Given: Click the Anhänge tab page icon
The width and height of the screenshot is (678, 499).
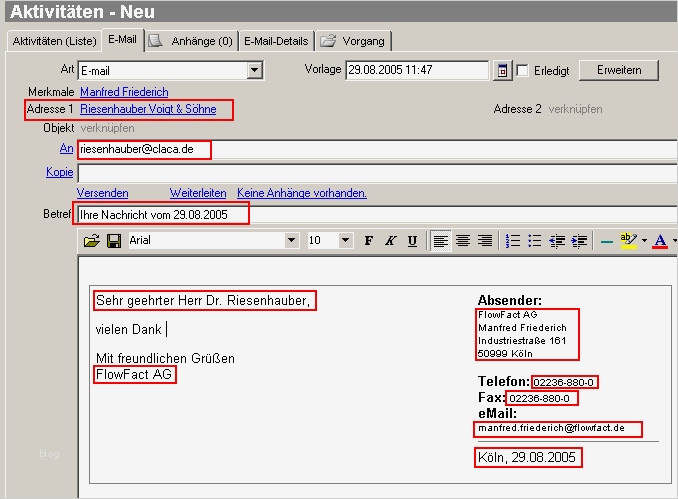Looking at the screenshot, I should click(x=155, y=41).
